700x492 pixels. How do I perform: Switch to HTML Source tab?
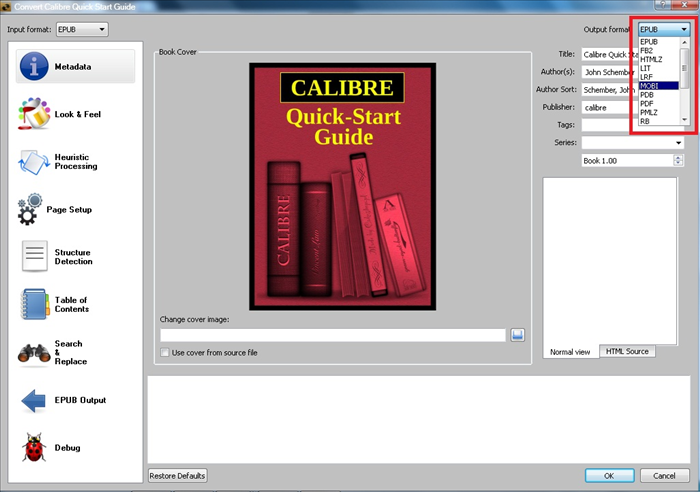(x=627, y=351)
